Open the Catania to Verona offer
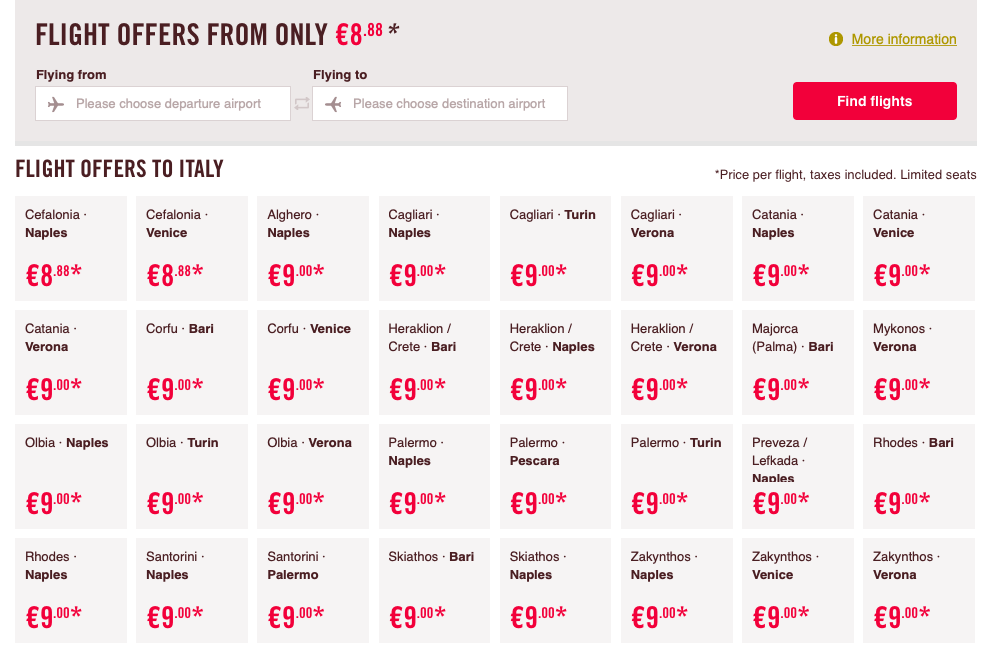 click(71, 362)
